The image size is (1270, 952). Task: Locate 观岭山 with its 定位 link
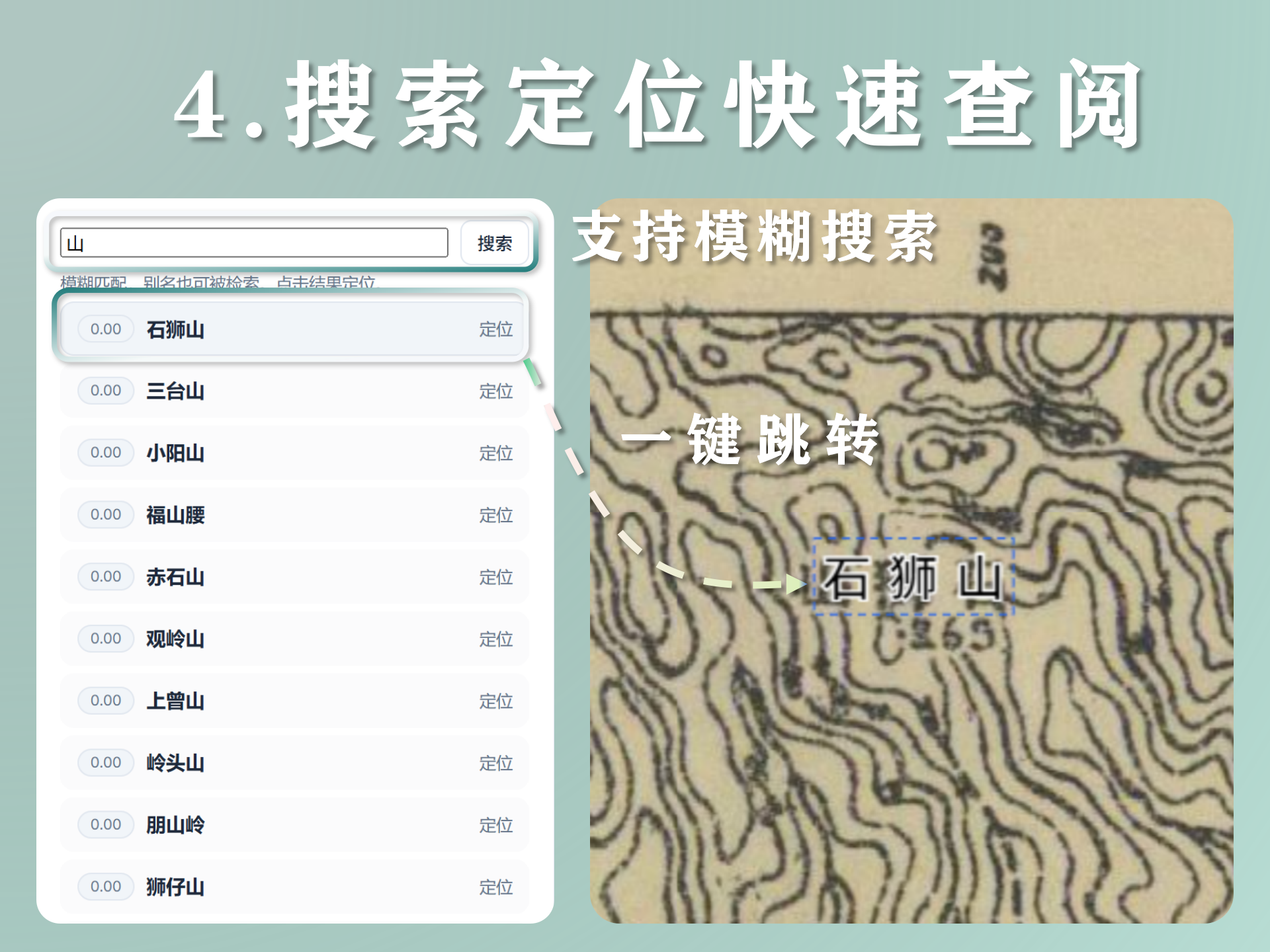click(496, 639)
